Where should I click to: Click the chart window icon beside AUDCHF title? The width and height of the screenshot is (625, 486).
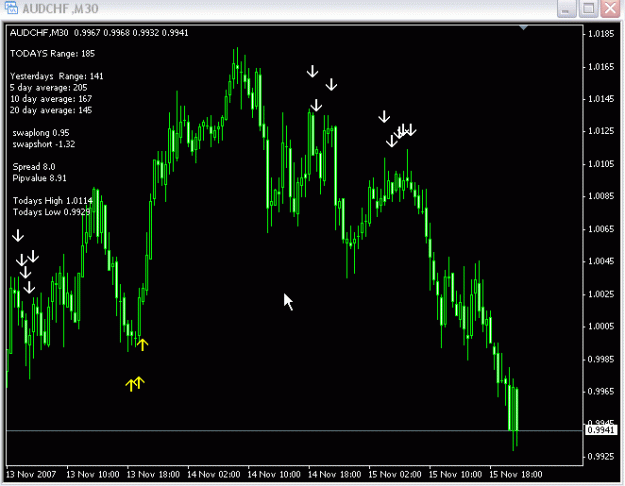(x=11, y=8)
